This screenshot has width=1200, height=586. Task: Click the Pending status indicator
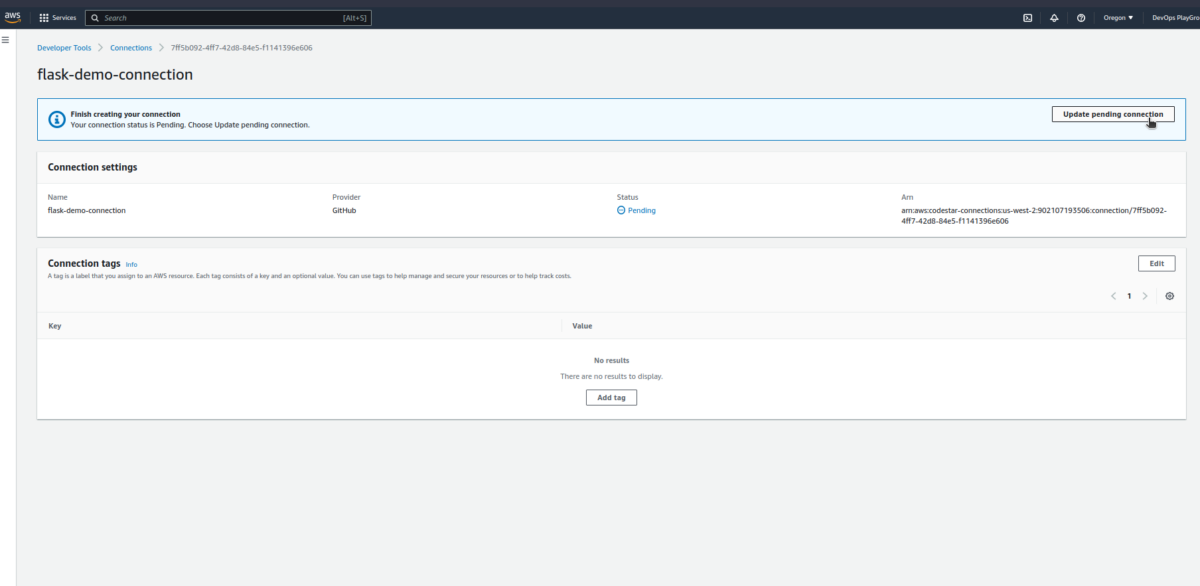(636, 210)
